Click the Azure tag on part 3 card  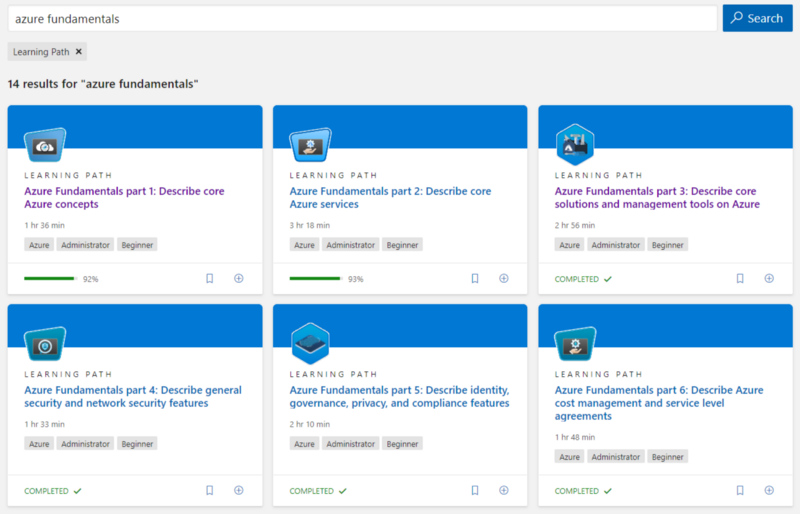tap(569, 245)
